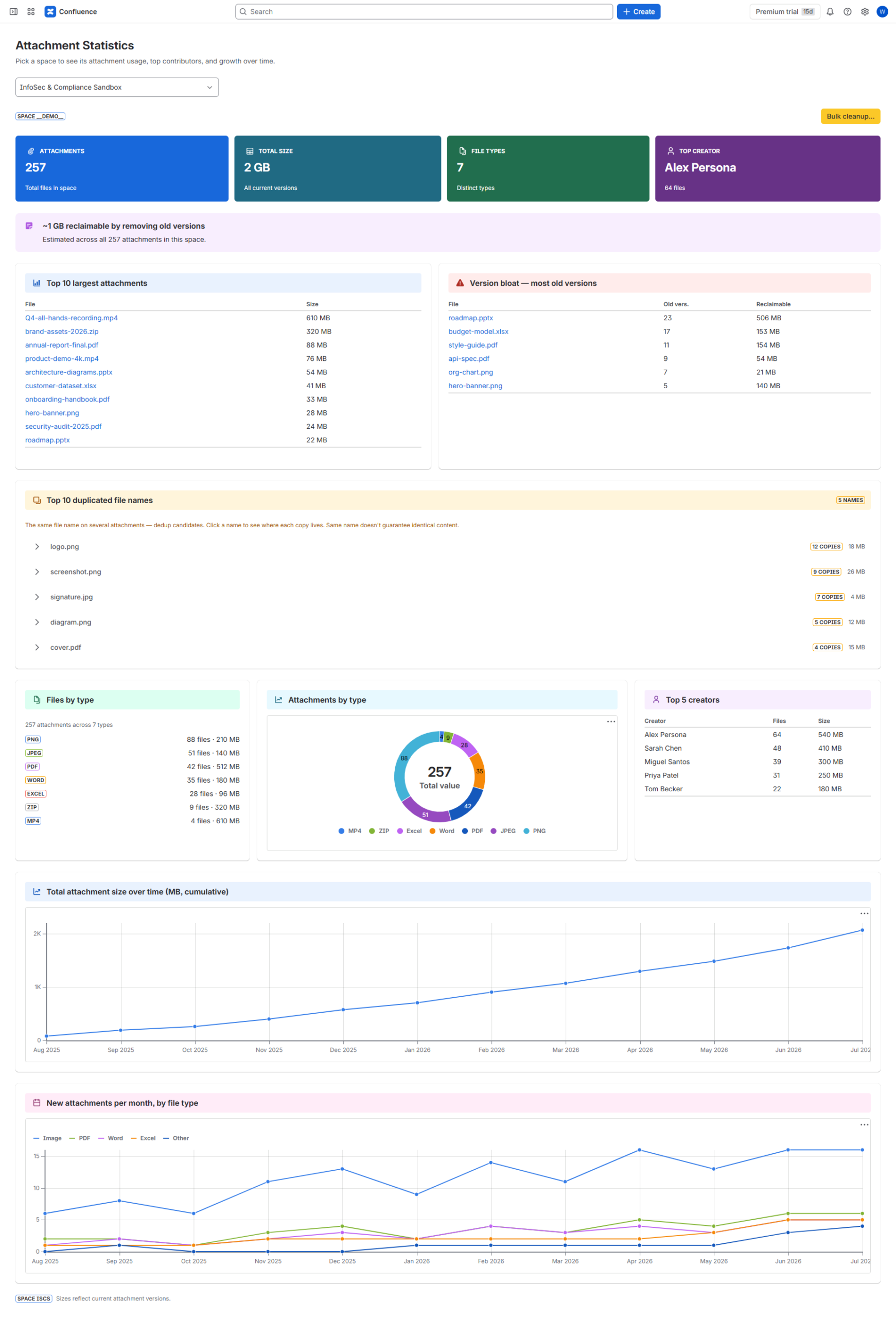Viewport: 896px width, 1318px height.
Task: Open options menu of cumulative size chart
Action: (x=864, y=913)
